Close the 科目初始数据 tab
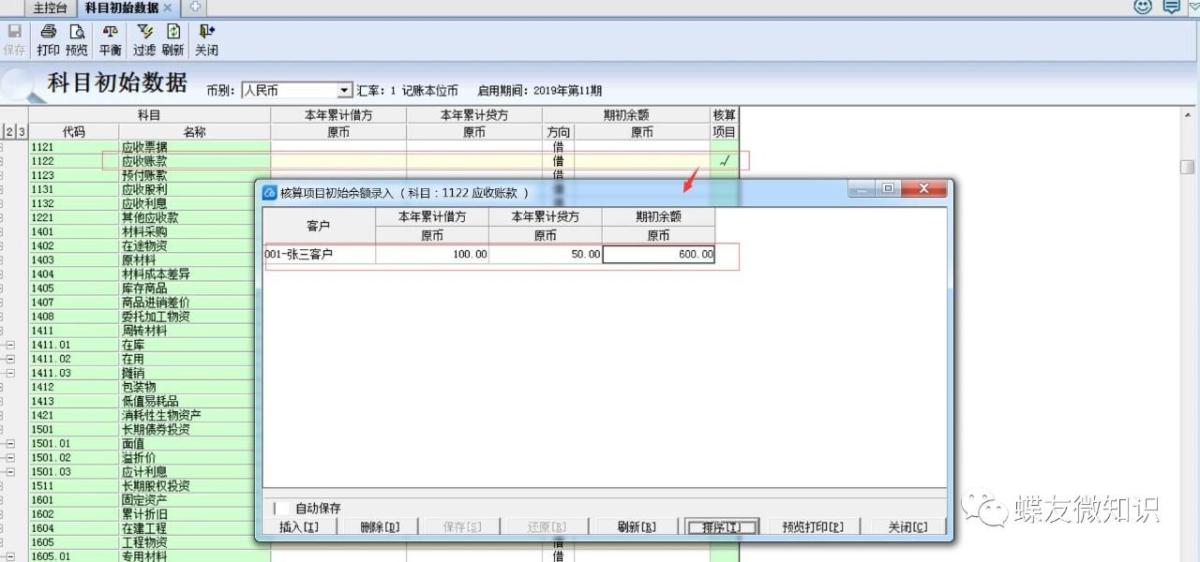 tap(167, 8)
